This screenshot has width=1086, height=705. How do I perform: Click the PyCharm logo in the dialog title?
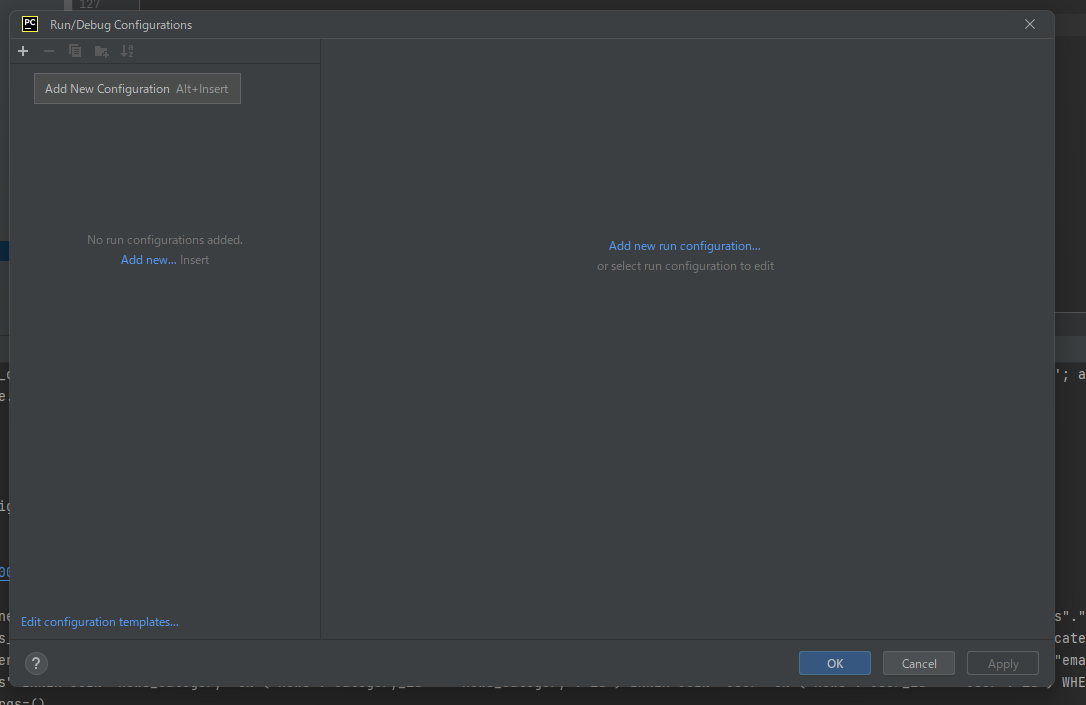pos(30,24)
